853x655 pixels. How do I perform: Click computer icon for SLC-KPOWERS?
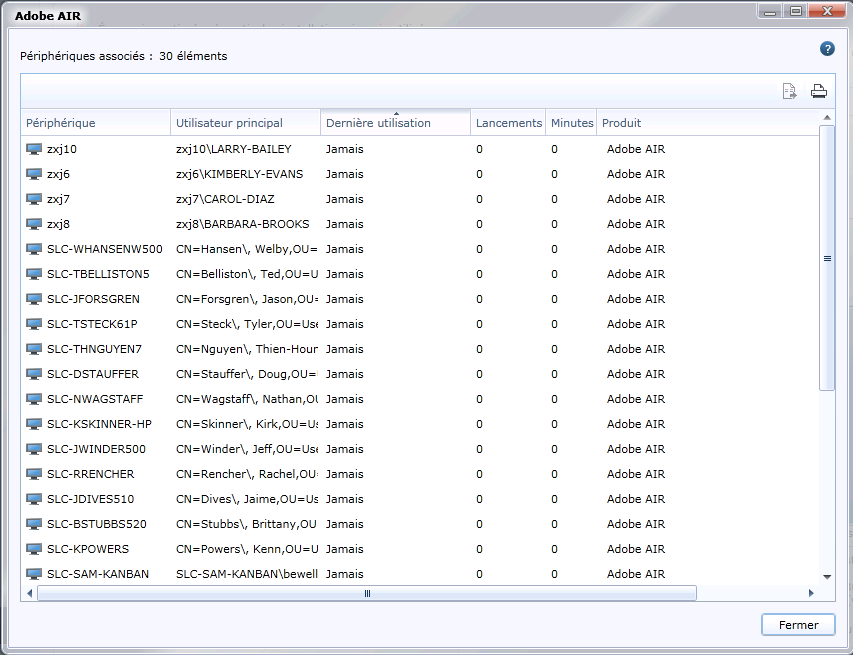pyautogui.click(x=34, y=549)
